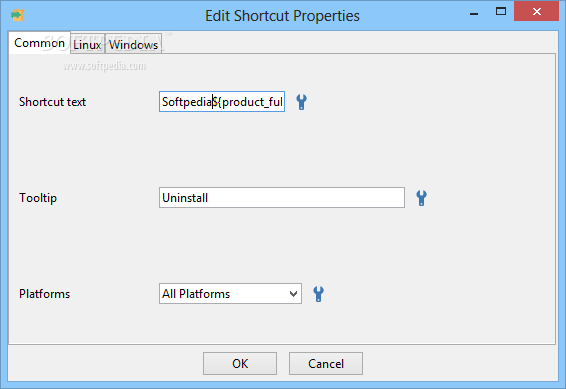The height and width of the screenshot is (389, 566).
Task: Switch to the Common tab
Action: click(39, 43)
